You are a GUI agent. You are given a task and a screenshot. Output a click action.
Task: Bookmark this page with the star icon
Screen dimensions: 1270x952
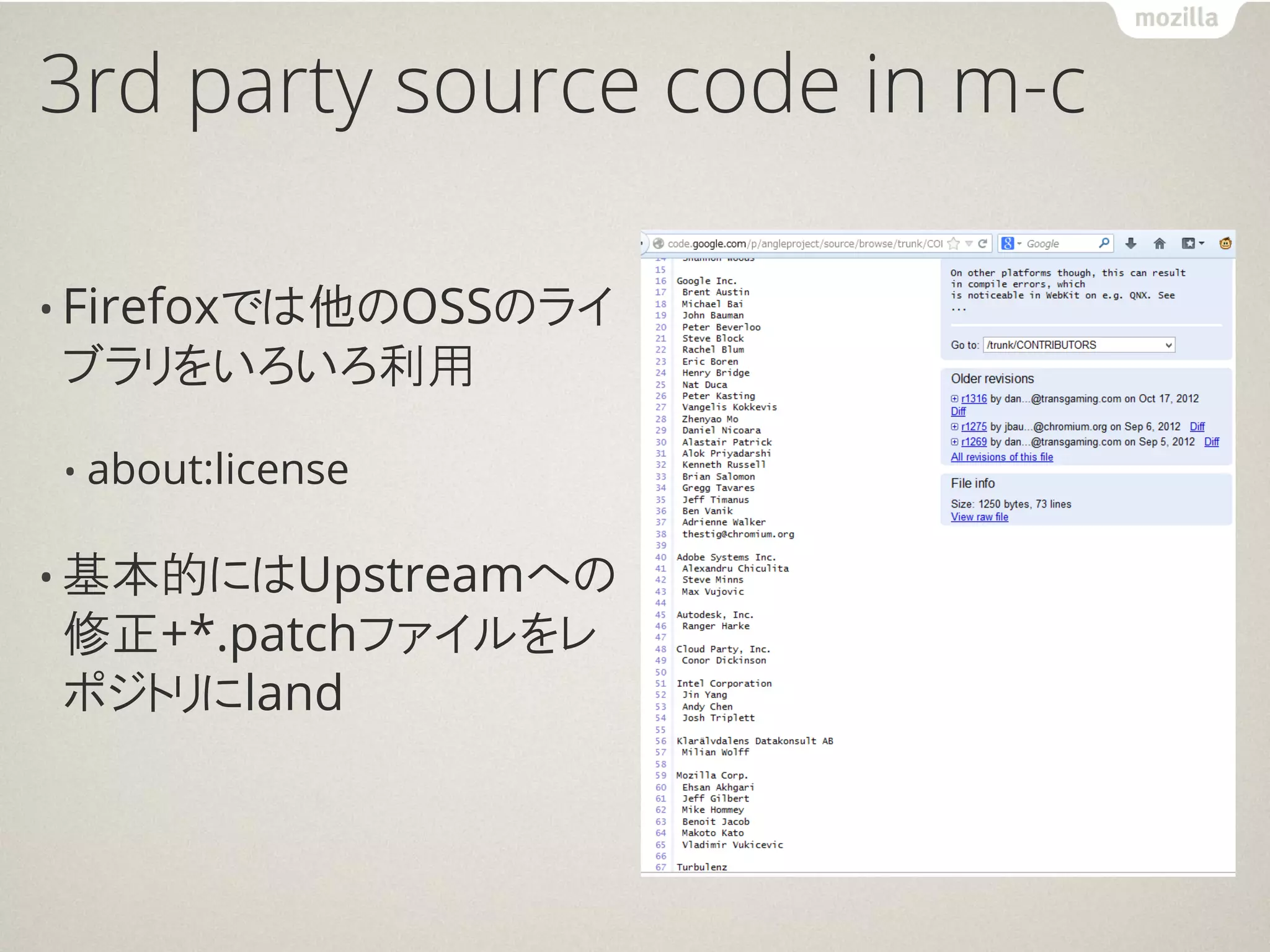pos(954,244)
